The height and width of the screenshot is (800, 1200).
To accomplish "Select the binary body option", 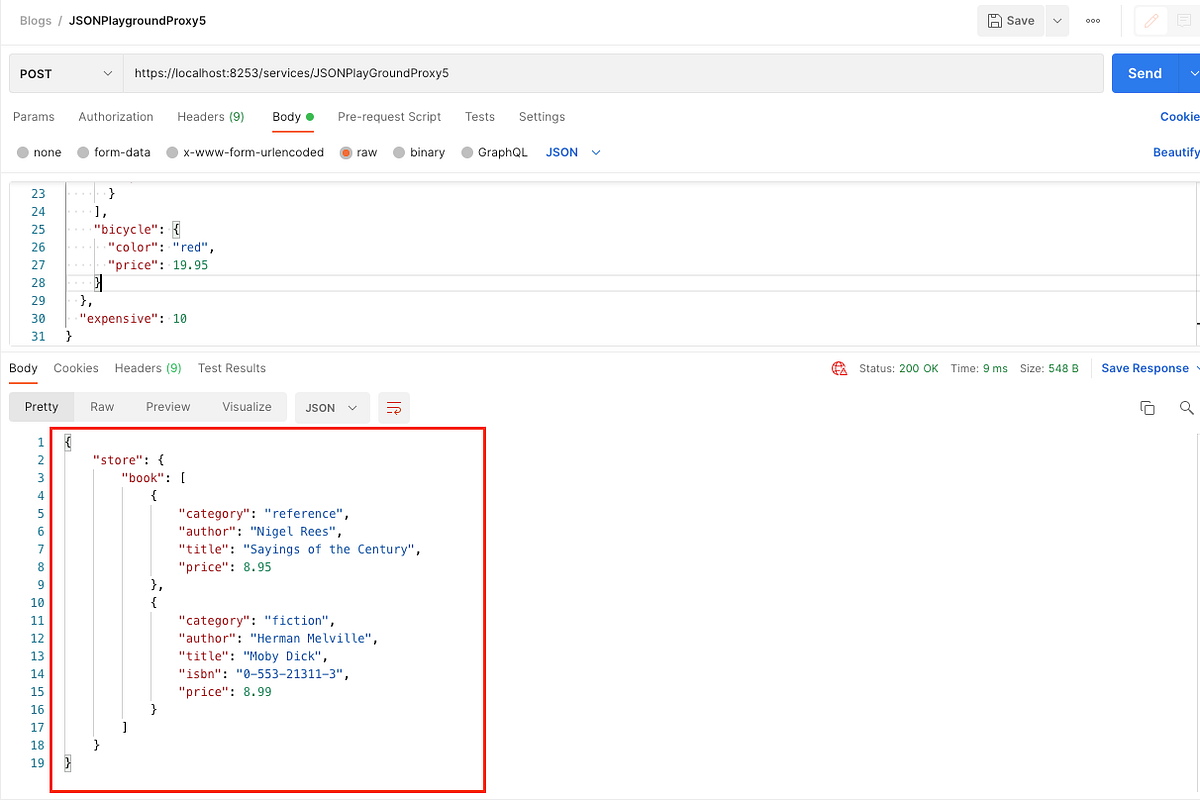I will [x=419, y=152].
